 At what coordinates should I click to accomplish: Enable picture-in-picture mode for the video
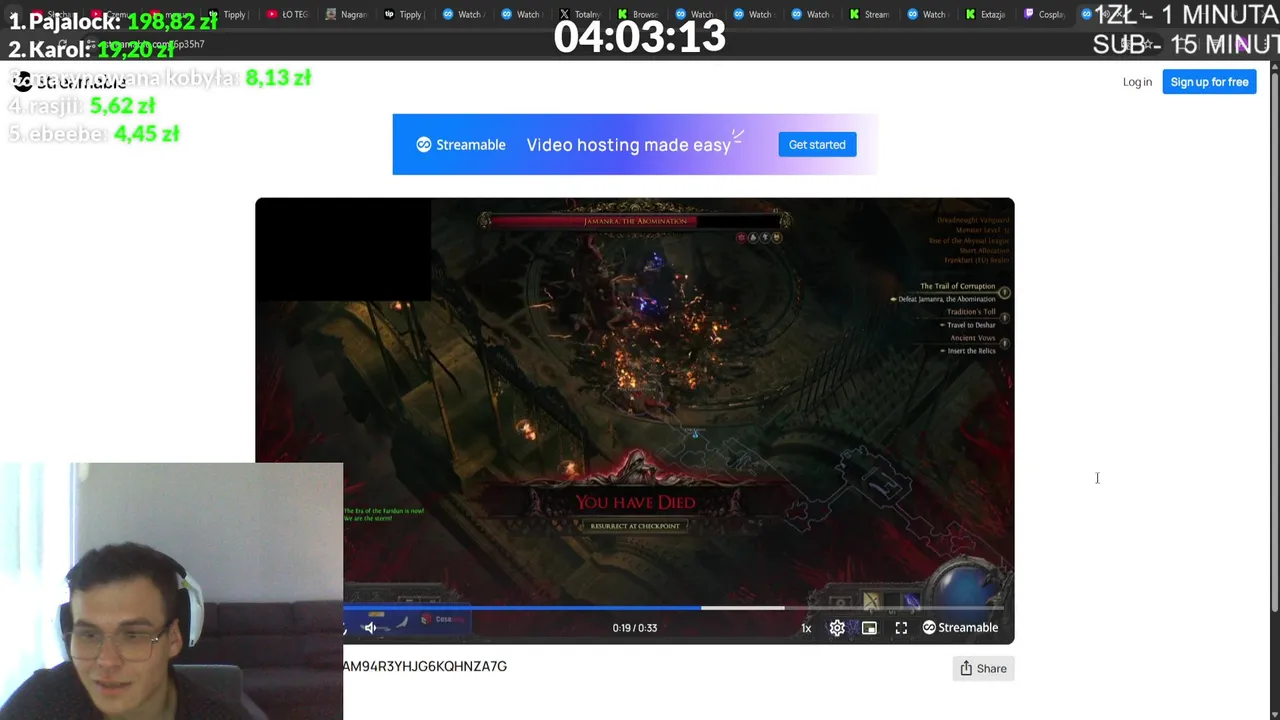869,628
